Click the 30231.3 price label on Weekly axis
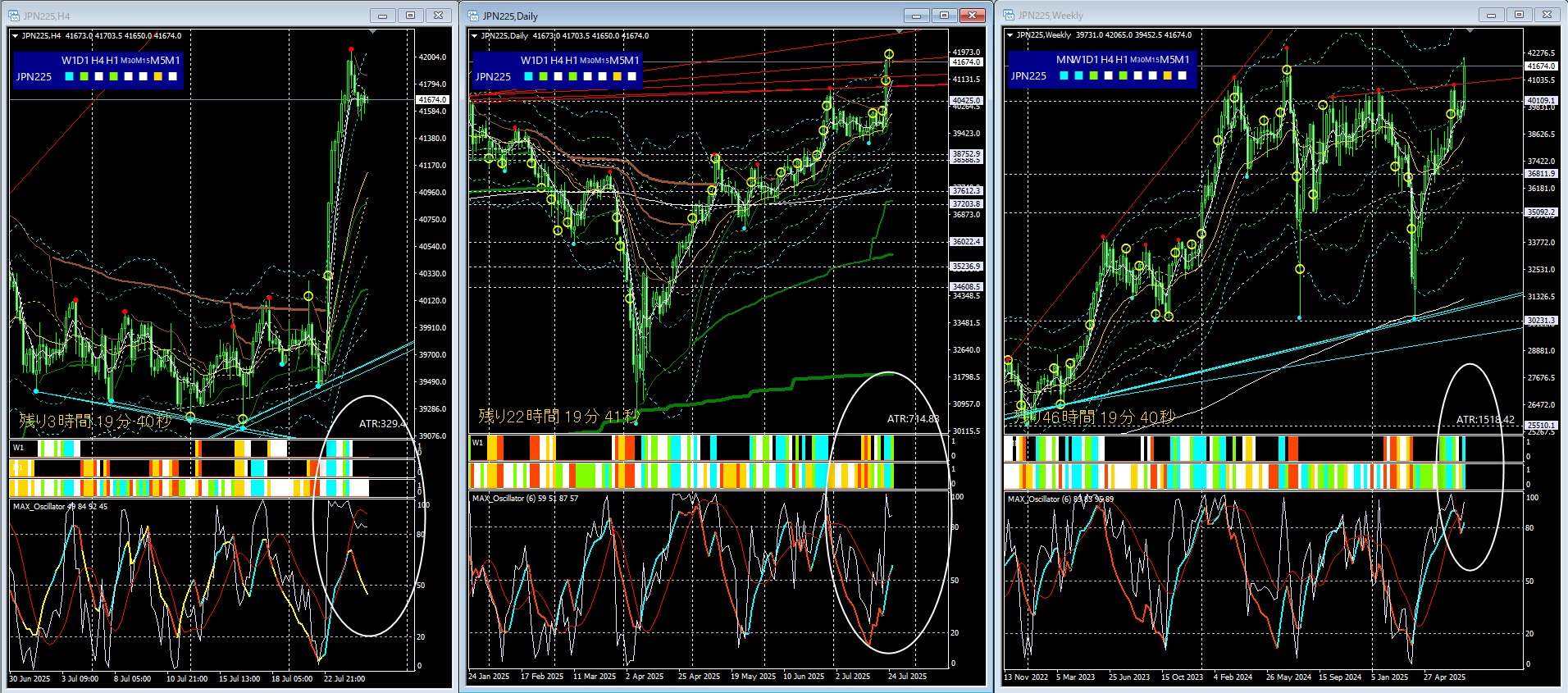 coord(1541,321)
